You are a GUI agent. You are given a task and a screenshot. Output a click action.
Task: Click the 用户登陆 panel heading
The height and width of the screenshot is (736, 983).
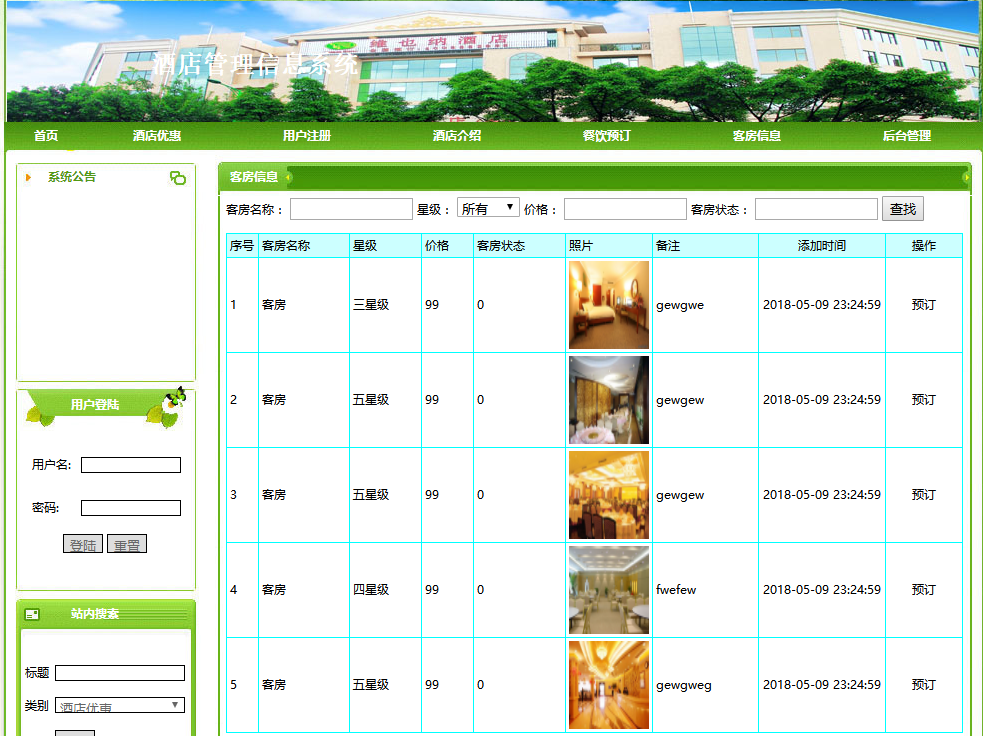point(95,404)
